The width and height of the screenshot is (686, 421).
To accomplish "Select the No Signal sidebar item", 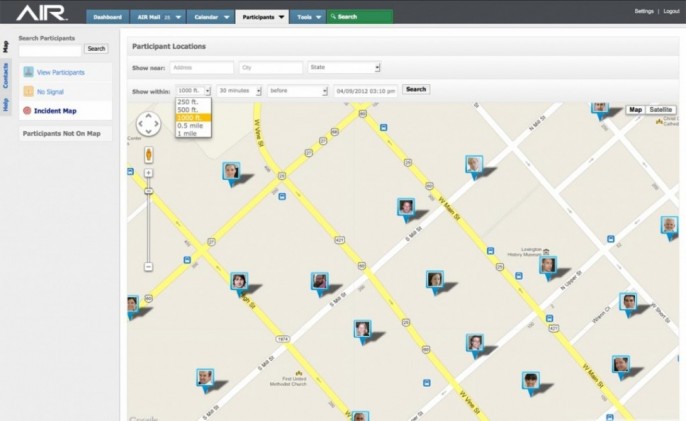I will (50, 91).
